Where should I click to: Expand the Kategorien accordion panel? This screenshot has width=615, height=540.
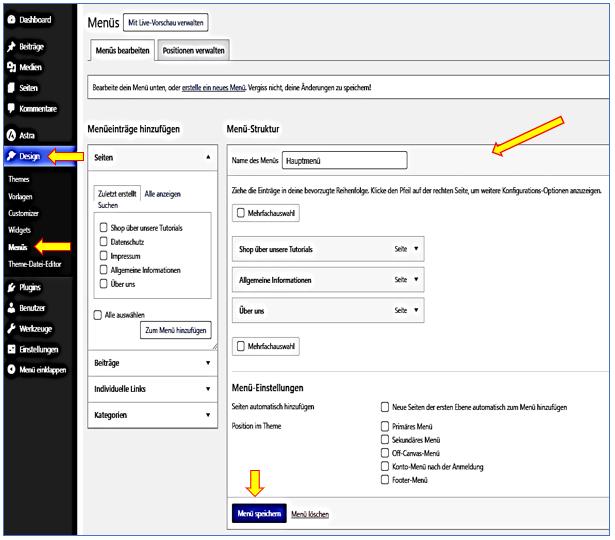click(x=207, y=414)
